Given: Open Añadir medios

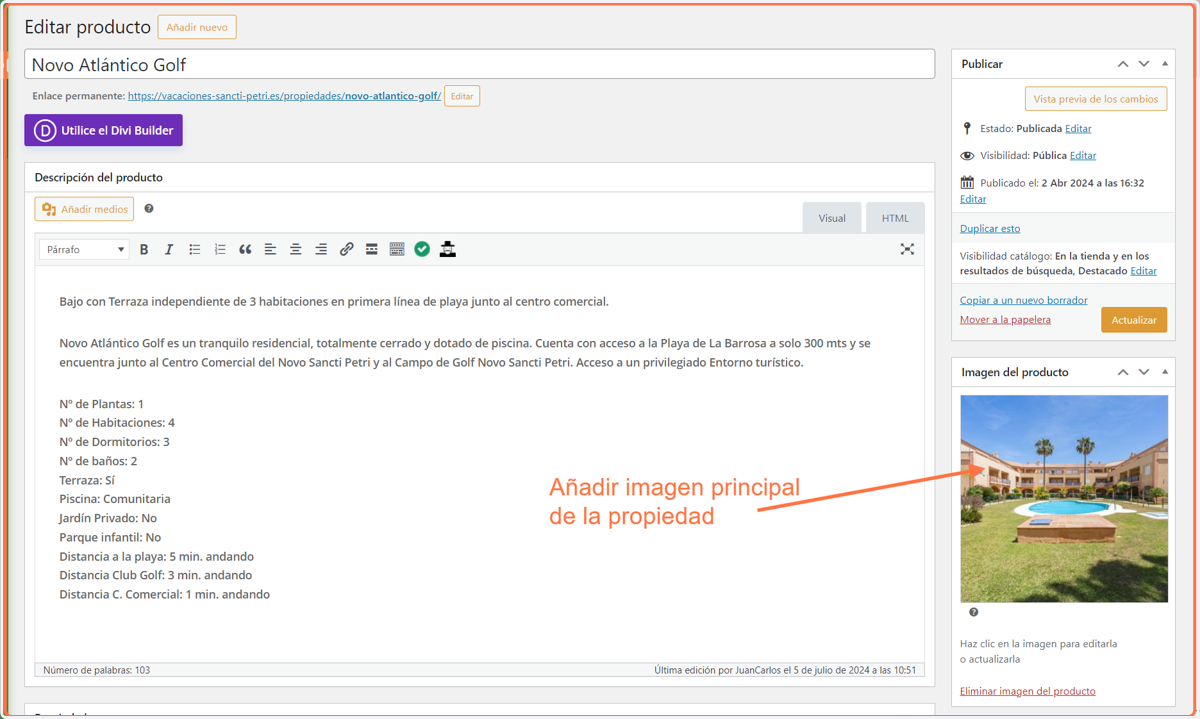Looking at the screenshot, I should coord(84,209).
